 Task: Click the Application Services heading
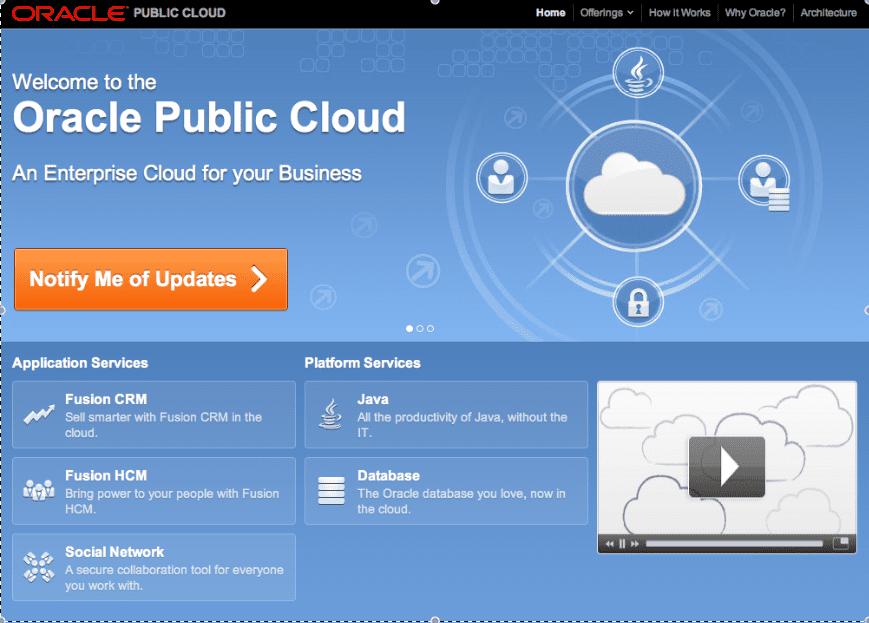coord(80,363)
